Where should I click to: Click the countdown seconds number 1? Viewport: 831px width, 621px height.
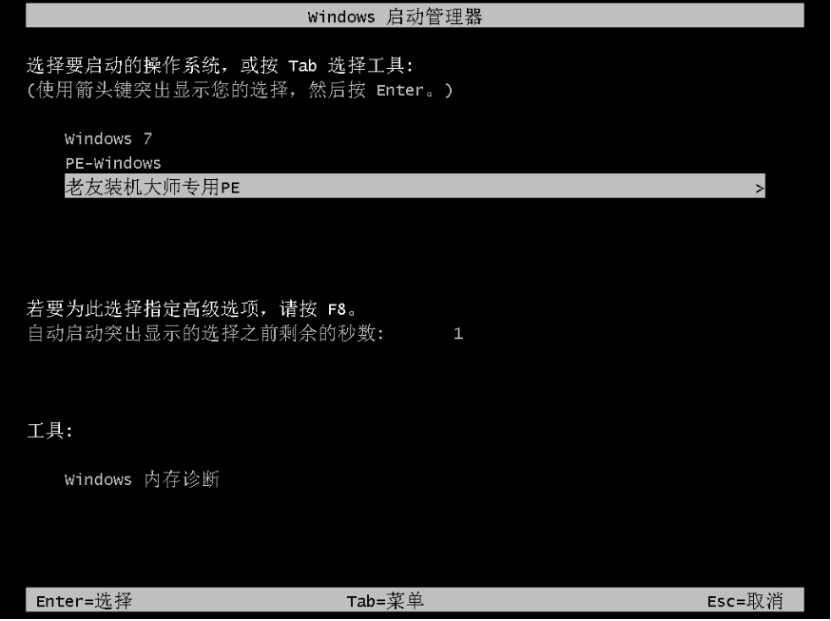(458, 334)
